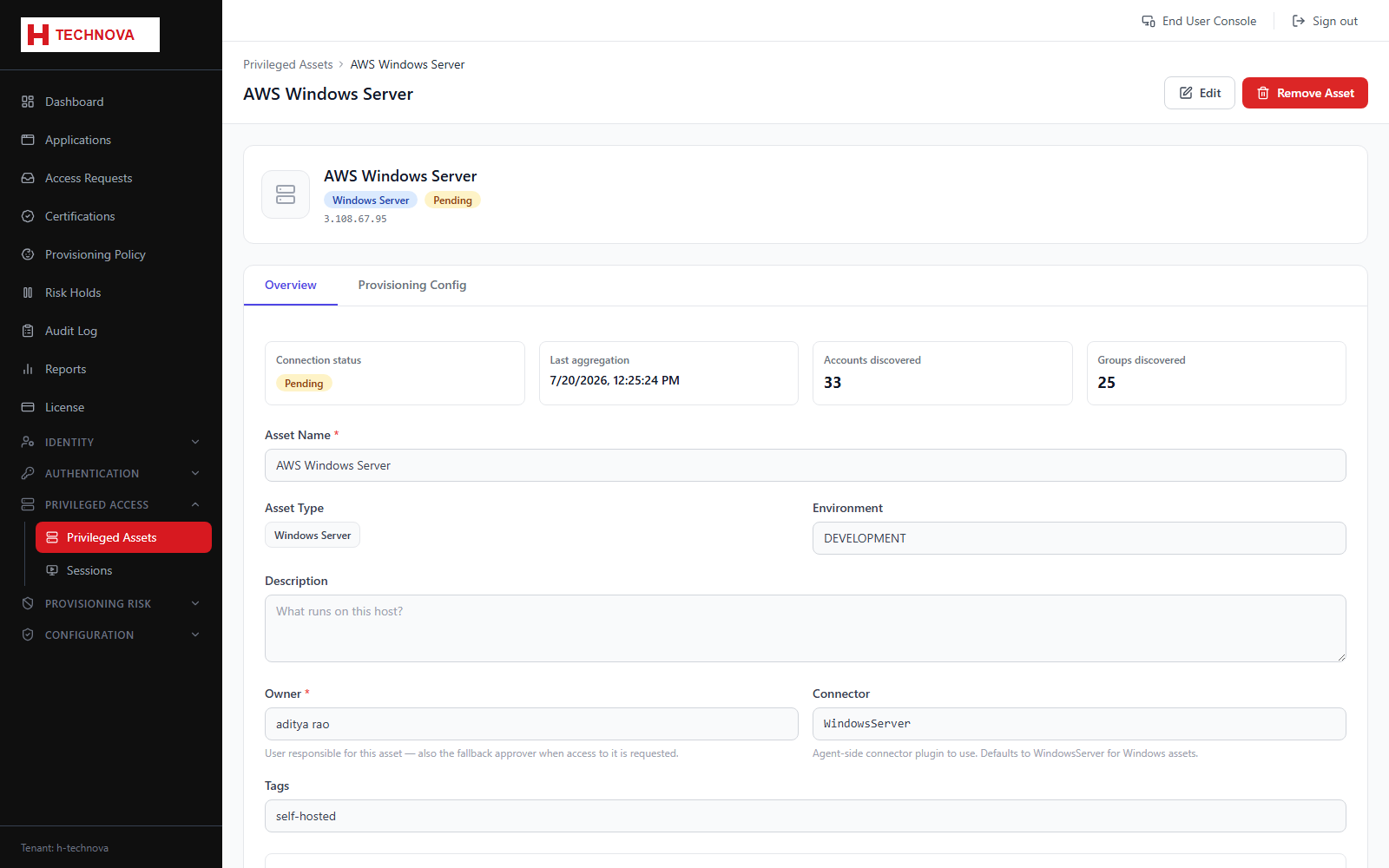Screen dimensions: 1389x868
Task: Go to Access Requests page
Action: tap(111, 178)
